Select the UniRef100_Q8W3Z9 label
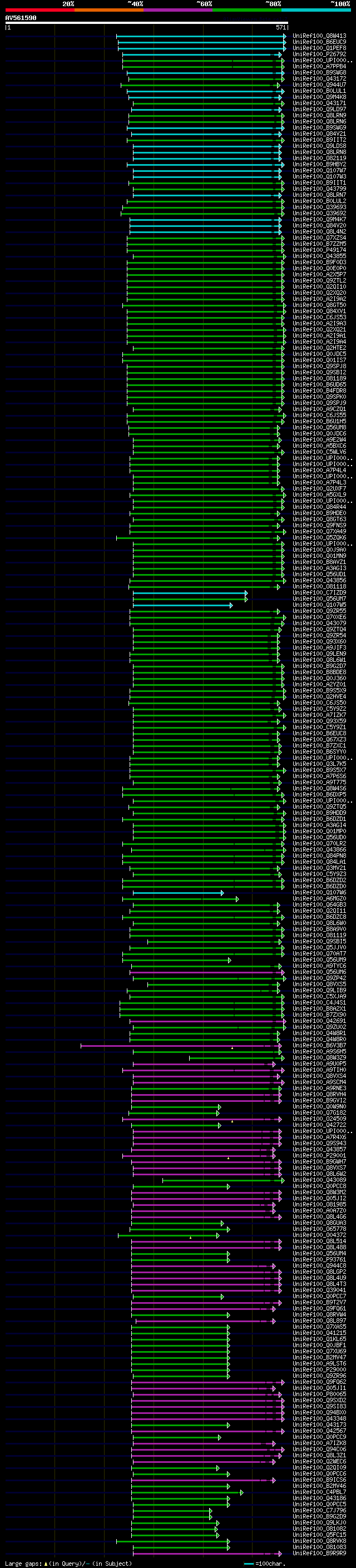 pos(319,1058)
